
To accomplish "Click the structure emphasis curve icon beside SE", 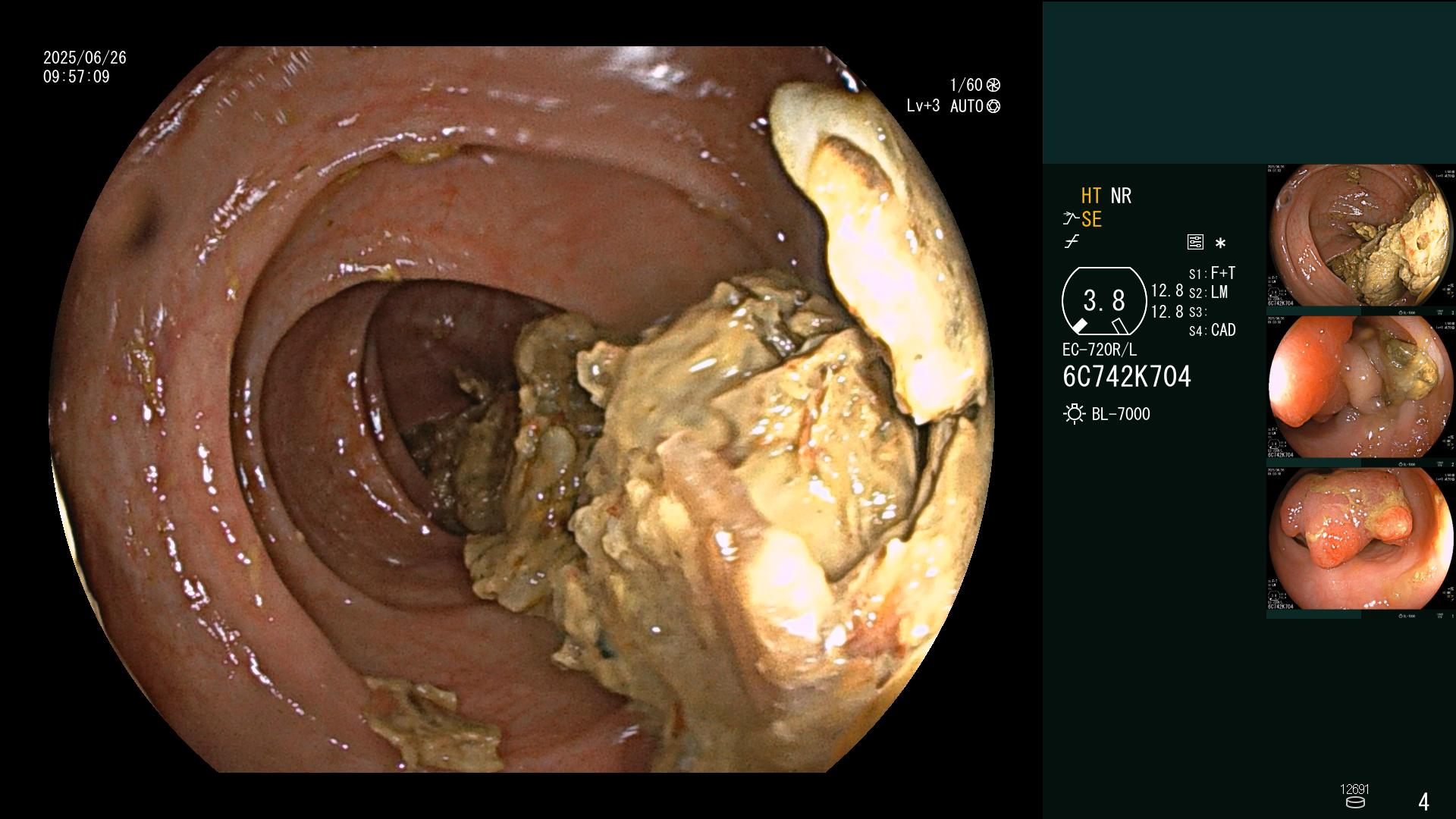I will tap(1071, 219).
